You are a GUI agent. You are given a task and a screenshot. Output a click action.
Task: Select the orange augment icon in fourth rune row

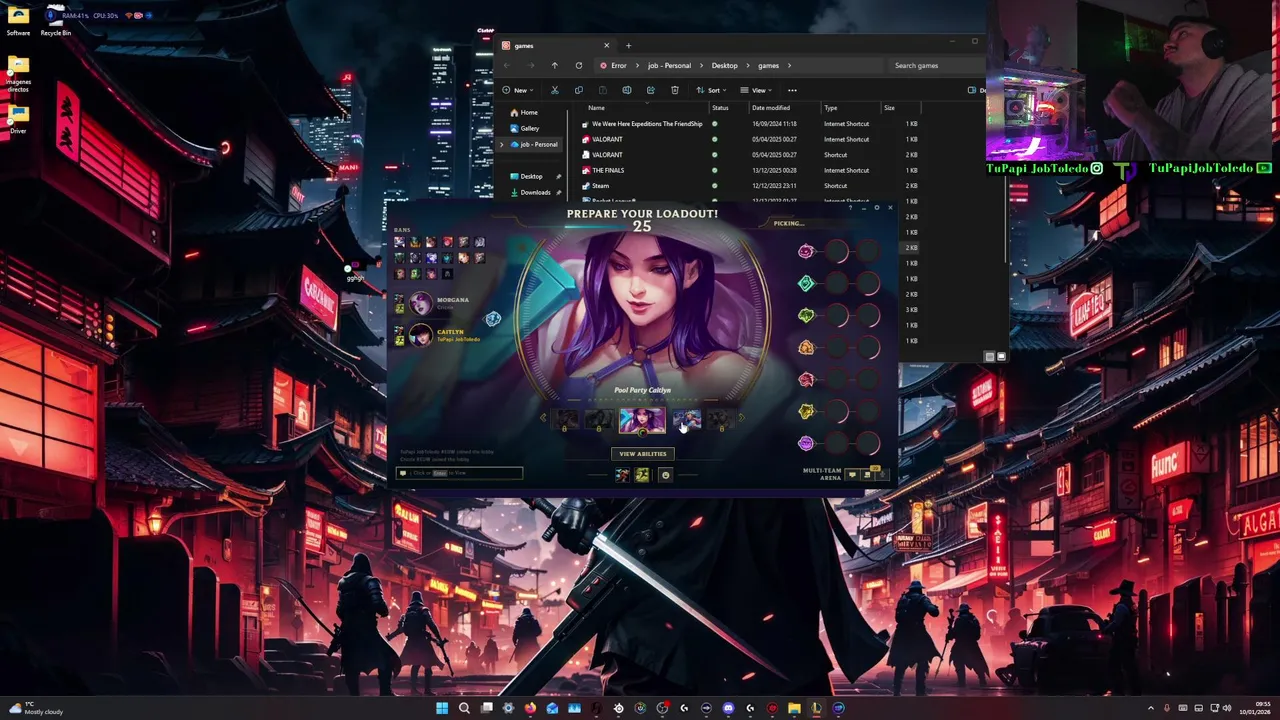tap(806, 347)
